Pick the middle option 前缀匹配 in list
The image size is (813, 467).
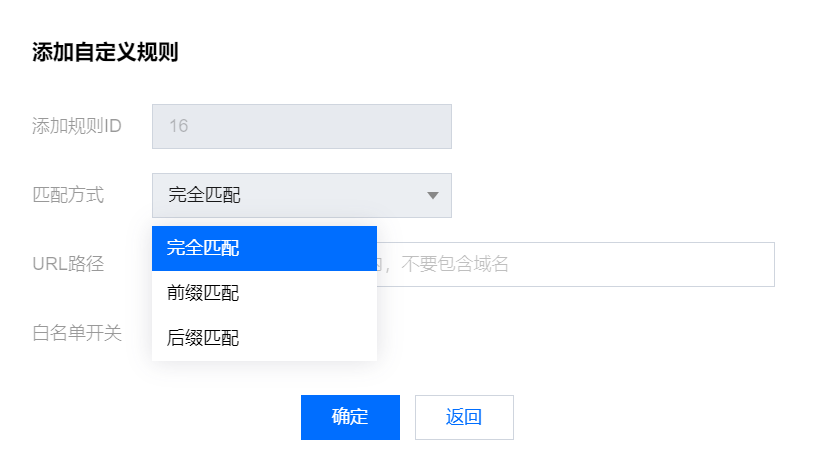tap(203, 293)
